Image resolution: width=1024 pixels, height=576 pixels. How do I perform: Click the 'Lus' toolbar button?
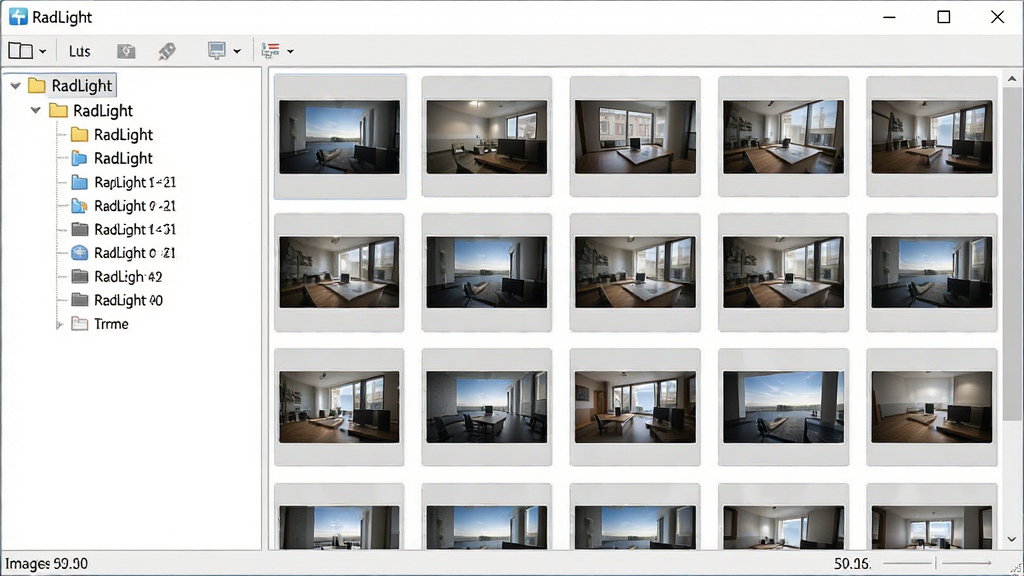tap(80, 52)
